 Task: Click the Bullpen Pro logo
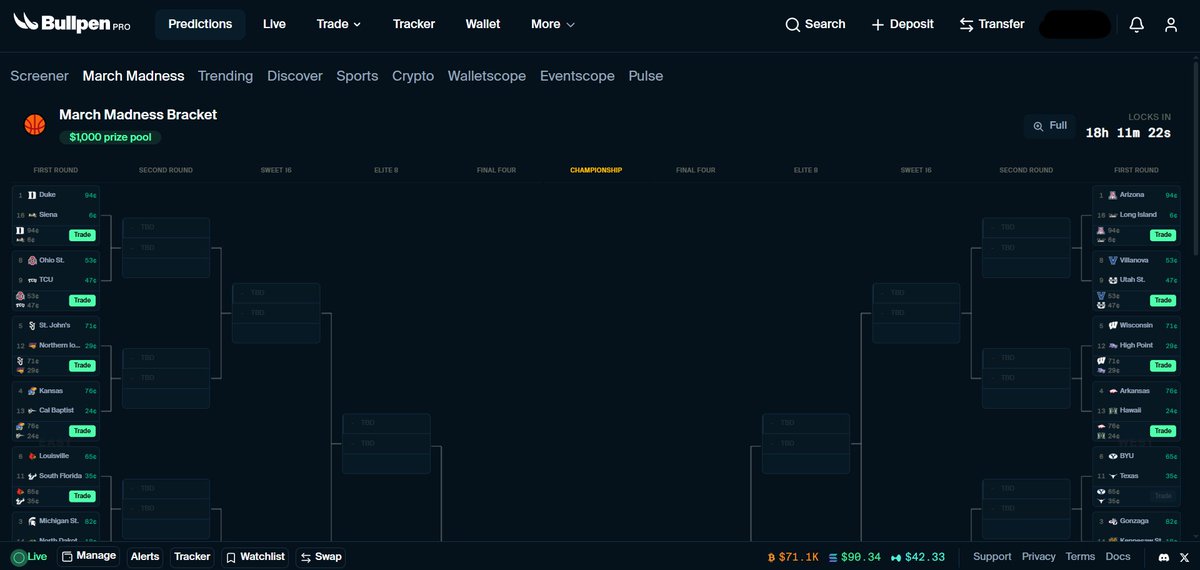click(72, 22)
